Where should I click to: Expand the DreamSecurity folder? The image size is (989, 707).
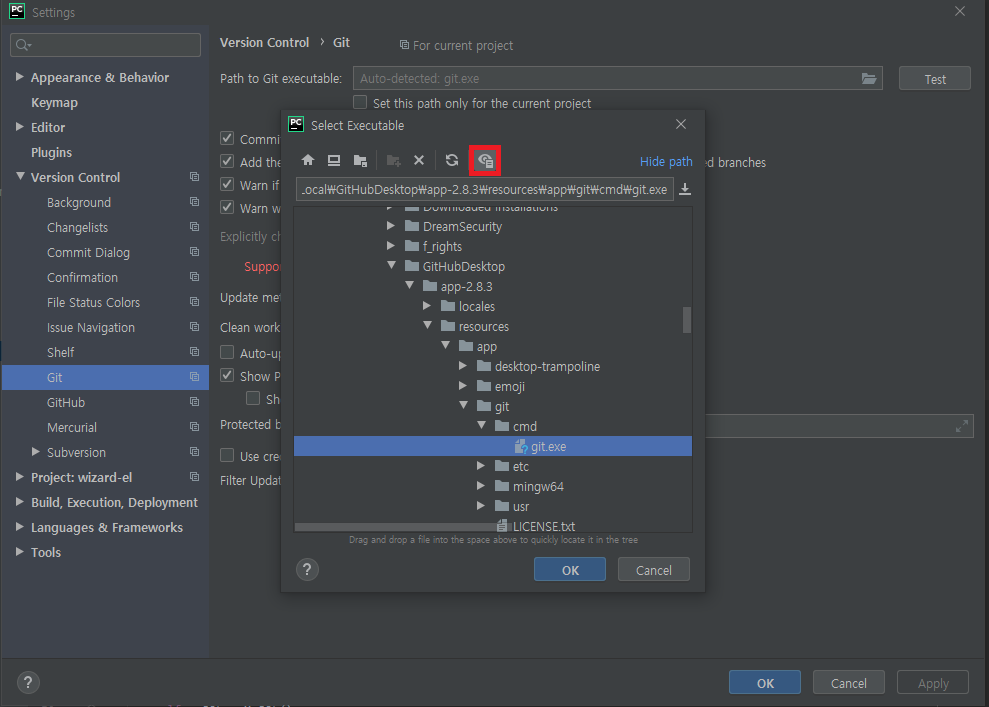(390, 226)
